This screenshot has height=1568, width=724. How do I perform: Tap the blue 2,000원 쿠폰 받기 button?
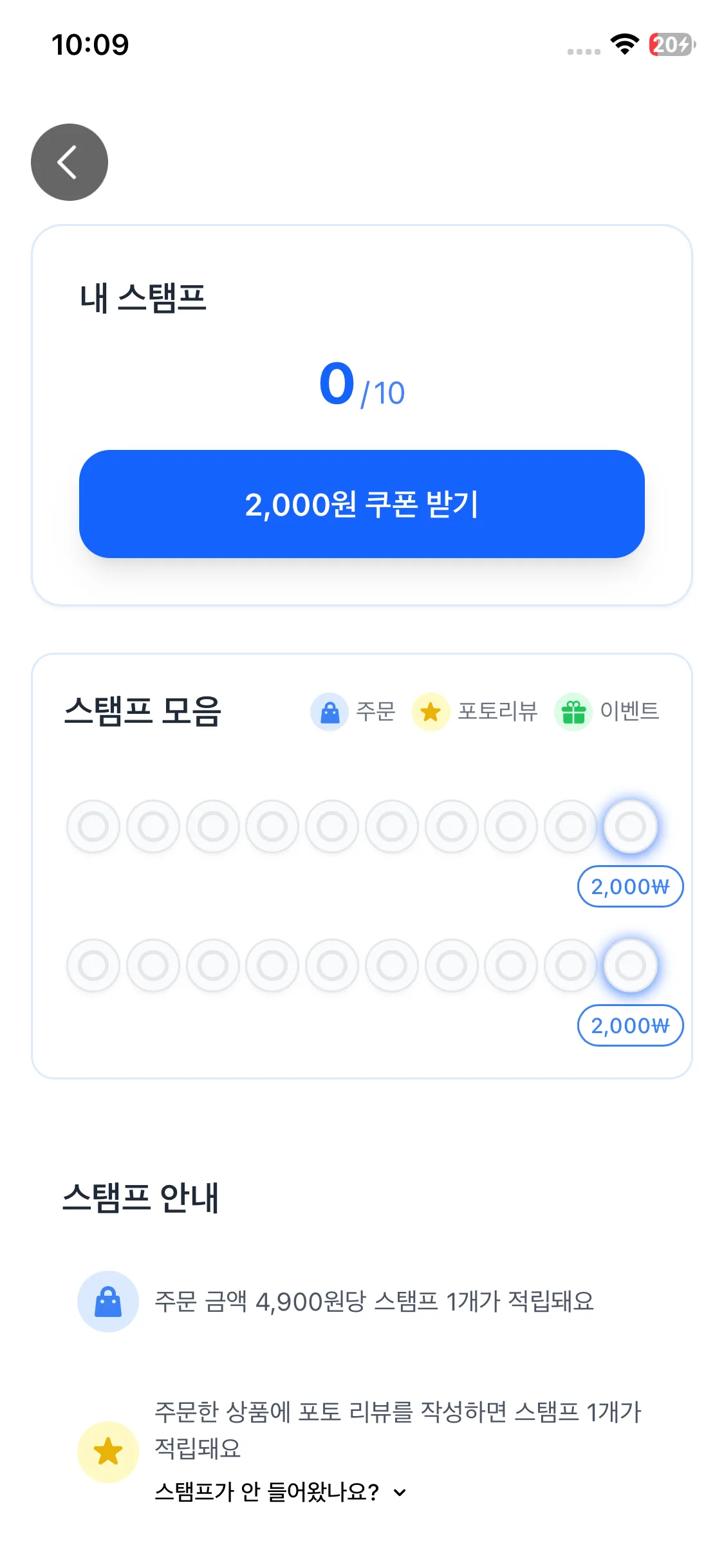tap(362, 504)
